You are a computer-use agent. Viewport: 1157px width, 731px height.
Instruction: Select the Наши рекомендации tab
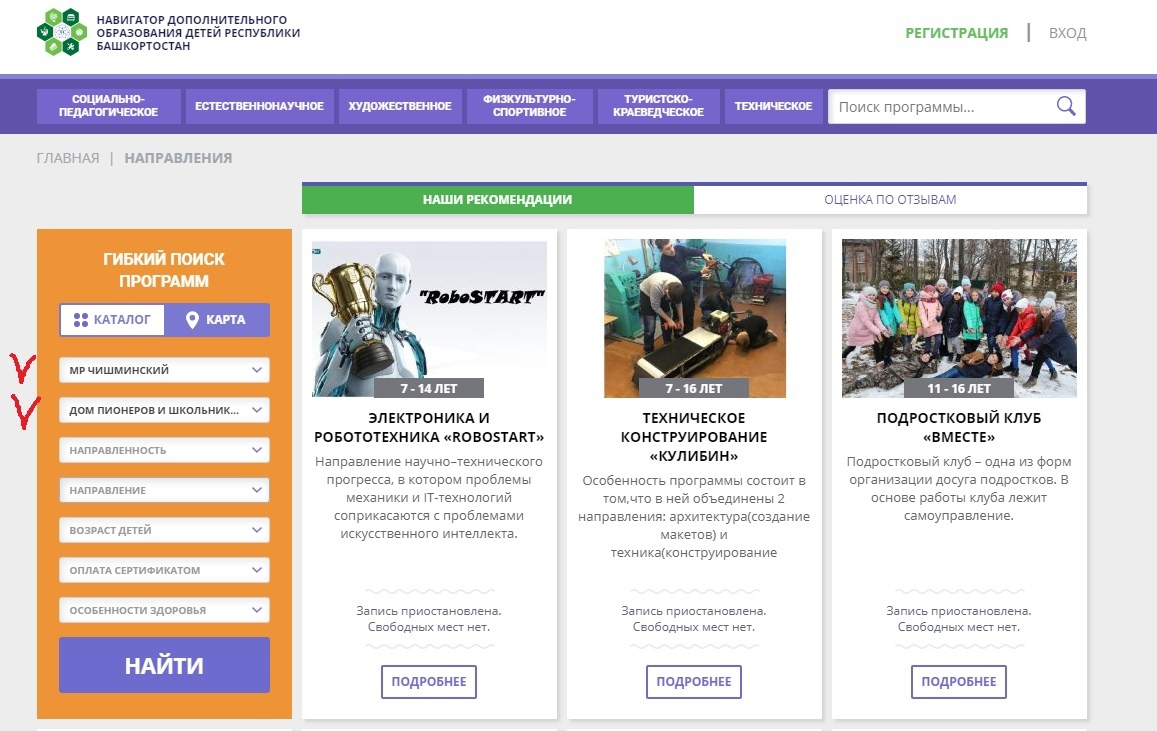click(x=497, y=200)
